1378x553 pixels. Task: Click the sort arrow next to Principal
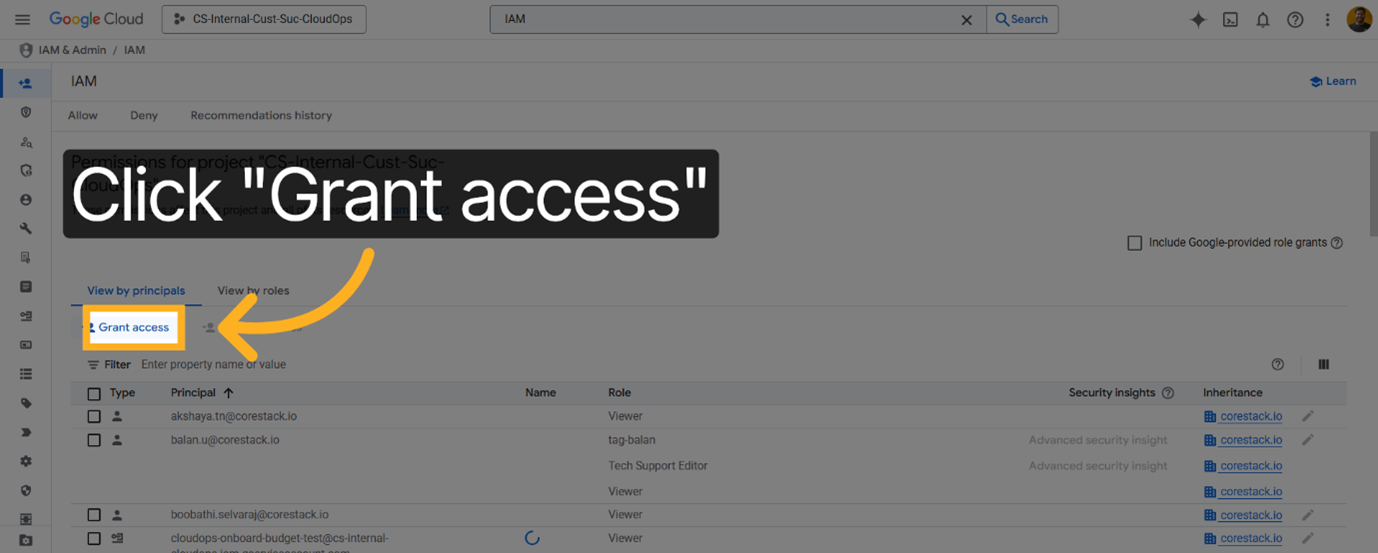click(x=228, y=393)
